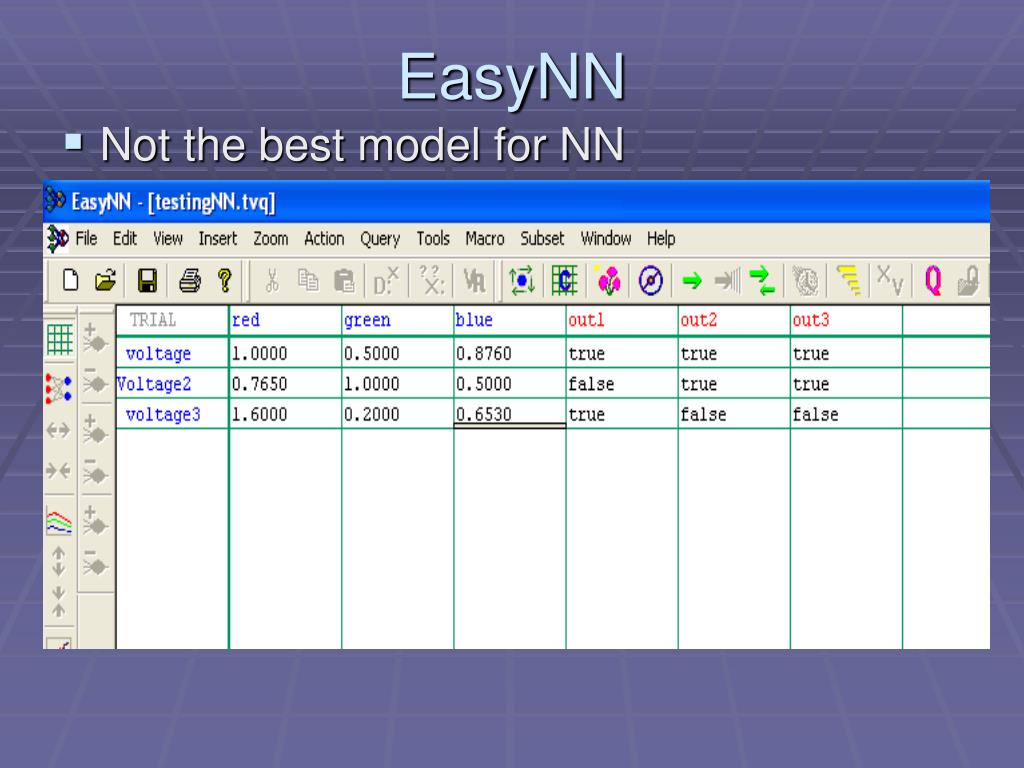Open the Zoom menu
Image resolution: width=1024 pixels, height=768 pixels.
click(270, 239)
